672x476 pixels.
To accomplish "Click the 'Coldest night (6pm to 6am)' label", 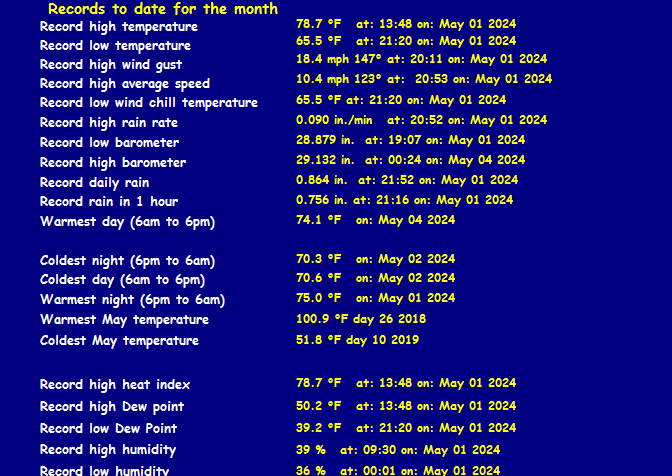I will [x=128, y=260].
